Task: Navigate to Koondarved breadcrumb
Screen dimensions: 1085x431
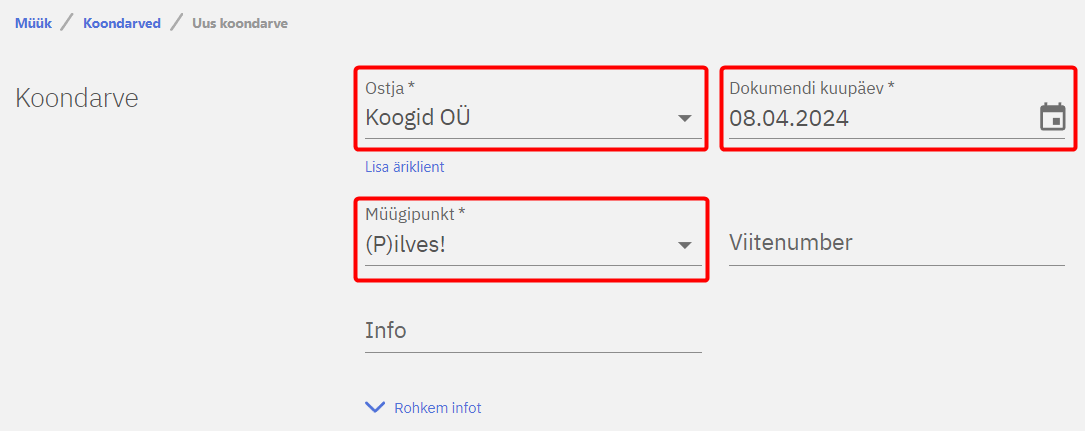Action: click(122, 23)
